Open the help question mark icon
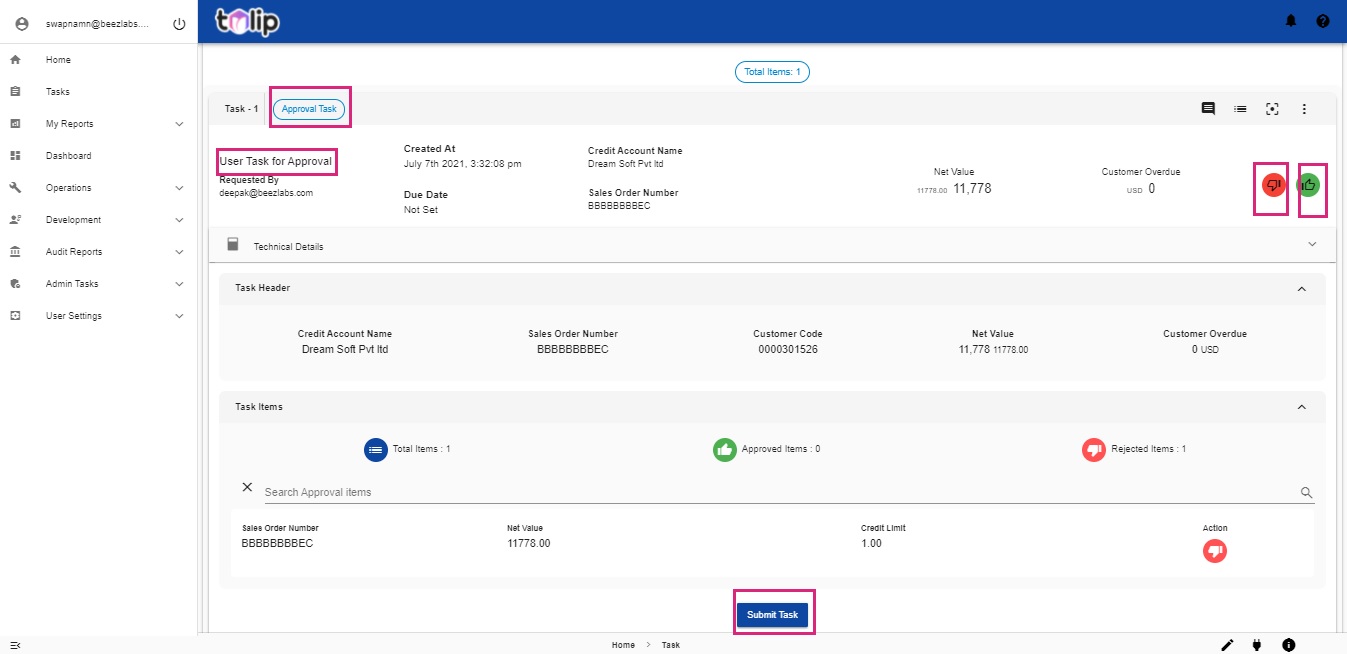The image size is (1347, 654). (1323, 21)
